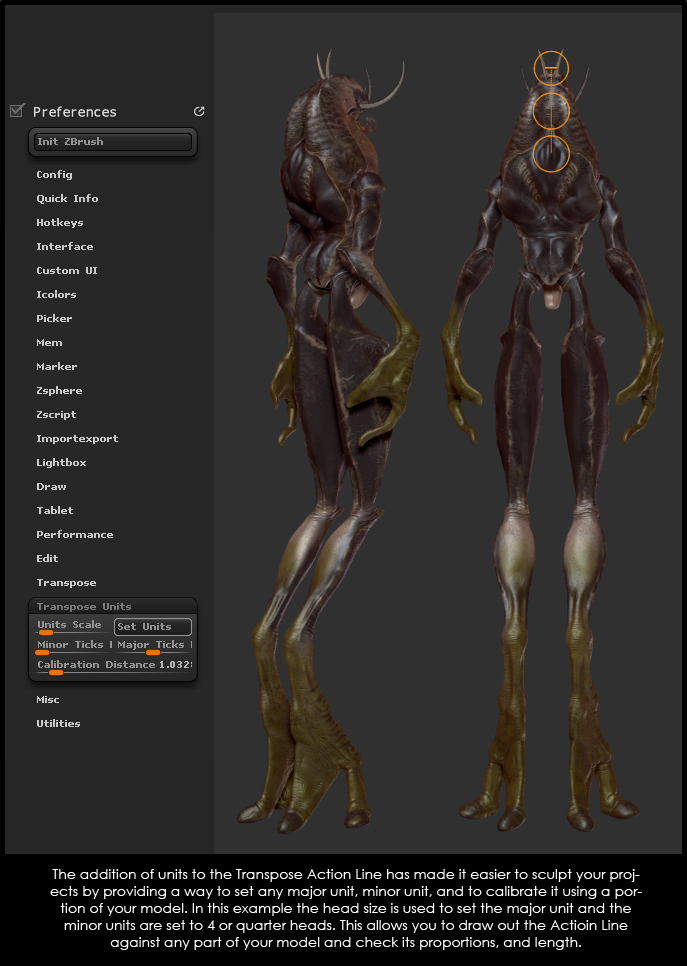Open the Marker preferences
Image resolution: width=687 pixels, height=966 pixels.
tap(57, 367)
